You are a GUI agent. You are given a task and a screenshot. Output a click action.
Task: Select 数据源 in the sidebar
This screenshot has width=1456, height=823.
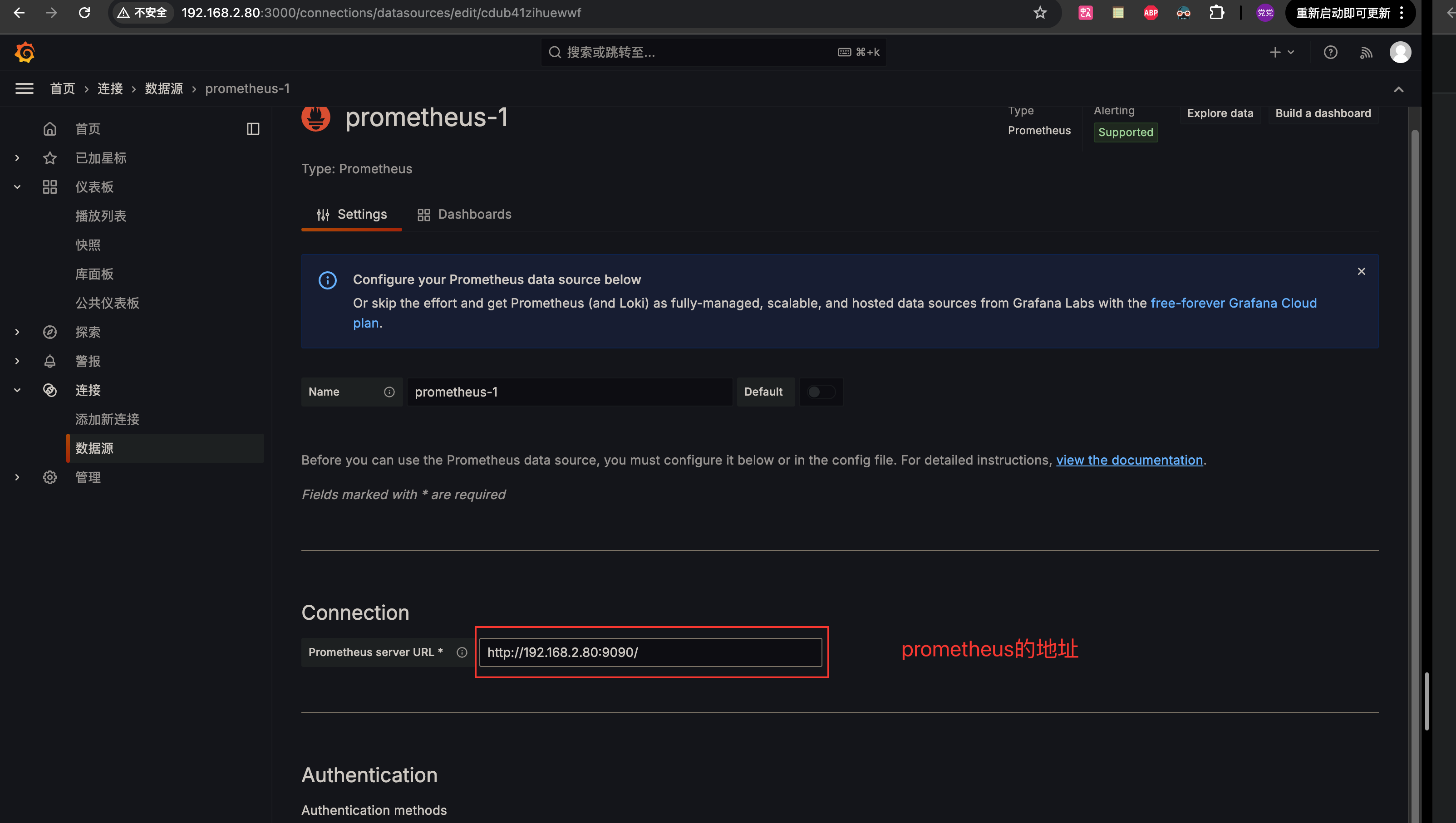point(165,448)
